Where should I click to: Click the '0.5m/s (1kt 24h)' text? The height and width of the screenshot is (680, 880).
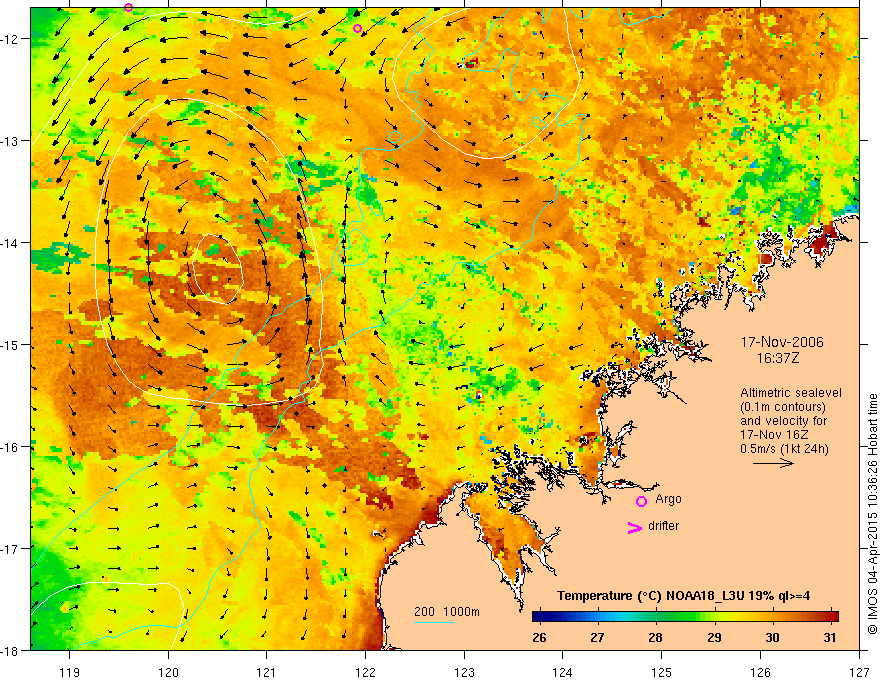(x=785, y=449)
